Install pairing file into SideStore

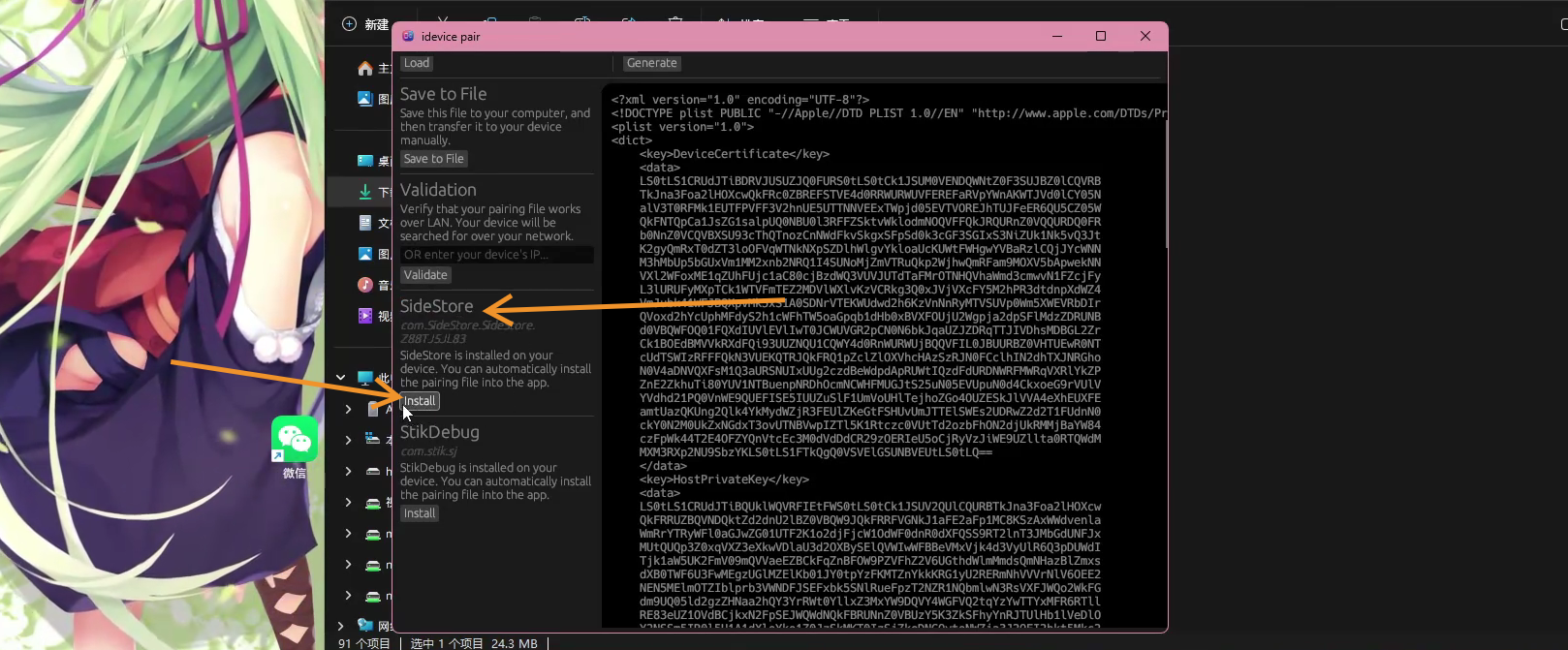click(420, 401)
